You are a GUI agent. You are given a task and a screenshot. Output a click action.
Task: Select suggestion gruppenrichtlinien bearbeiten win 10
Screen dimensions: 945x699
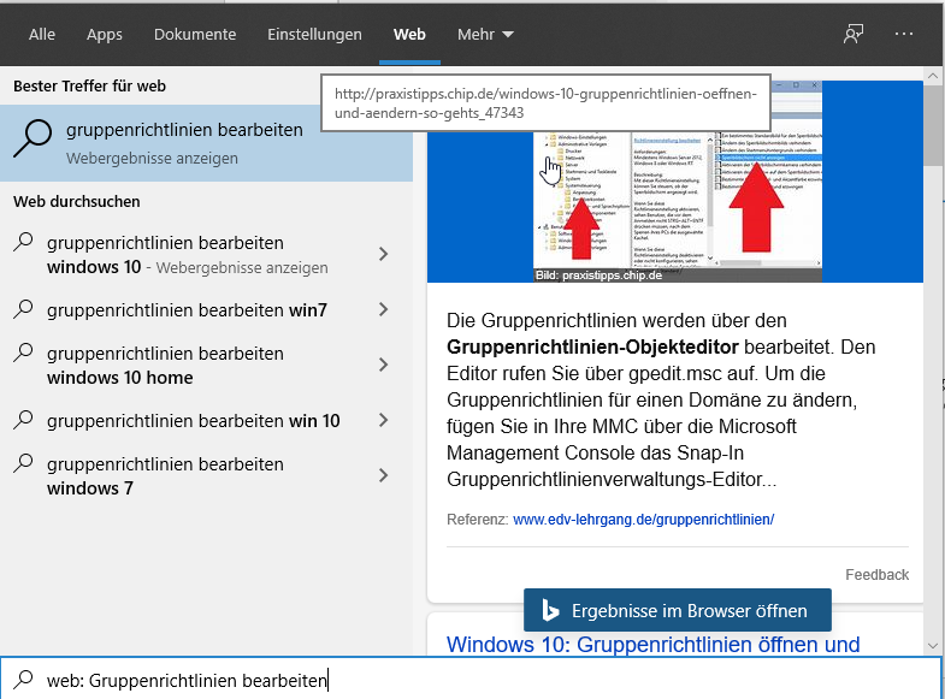[193, 421]
